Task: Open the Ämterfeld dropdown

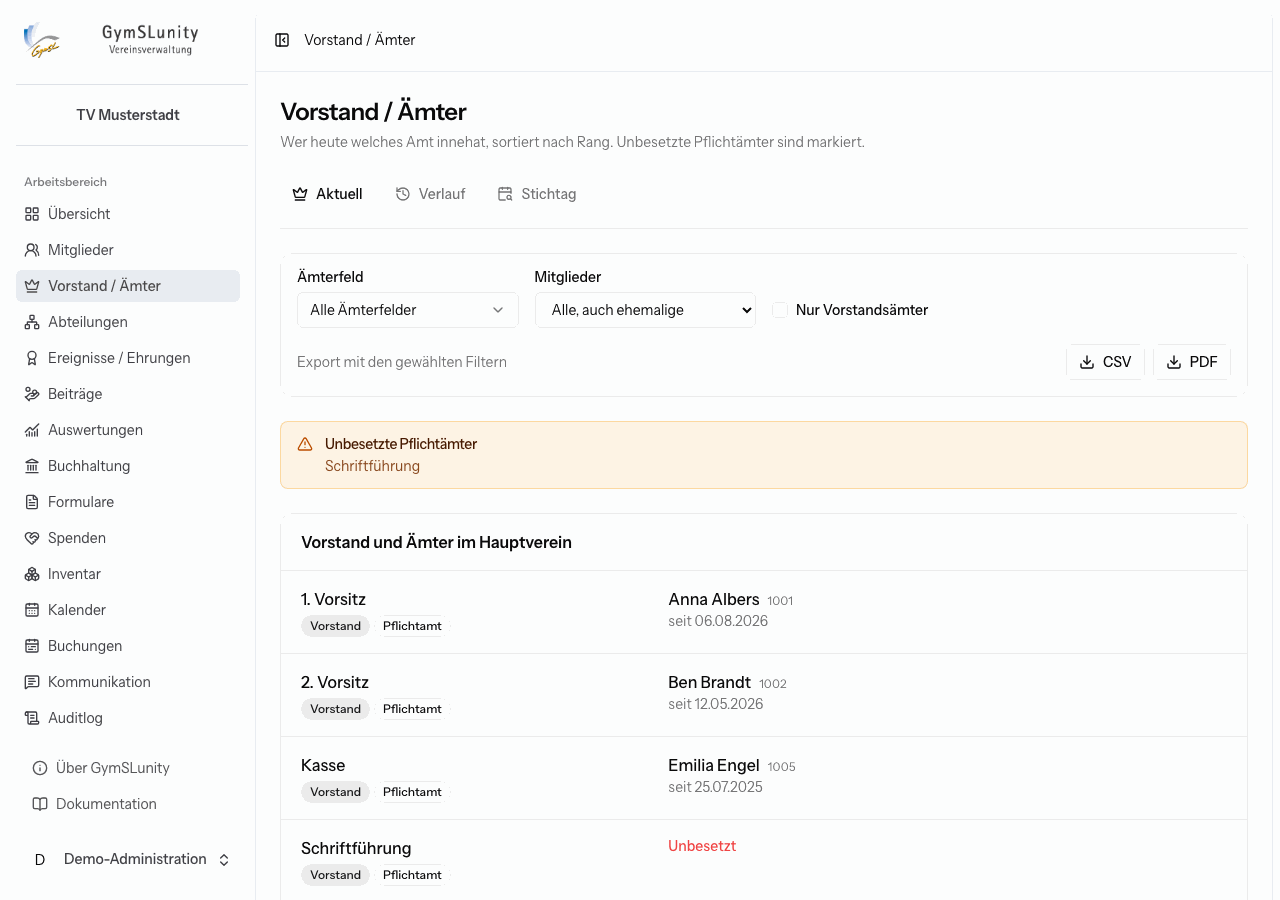Action: [408, 310]
